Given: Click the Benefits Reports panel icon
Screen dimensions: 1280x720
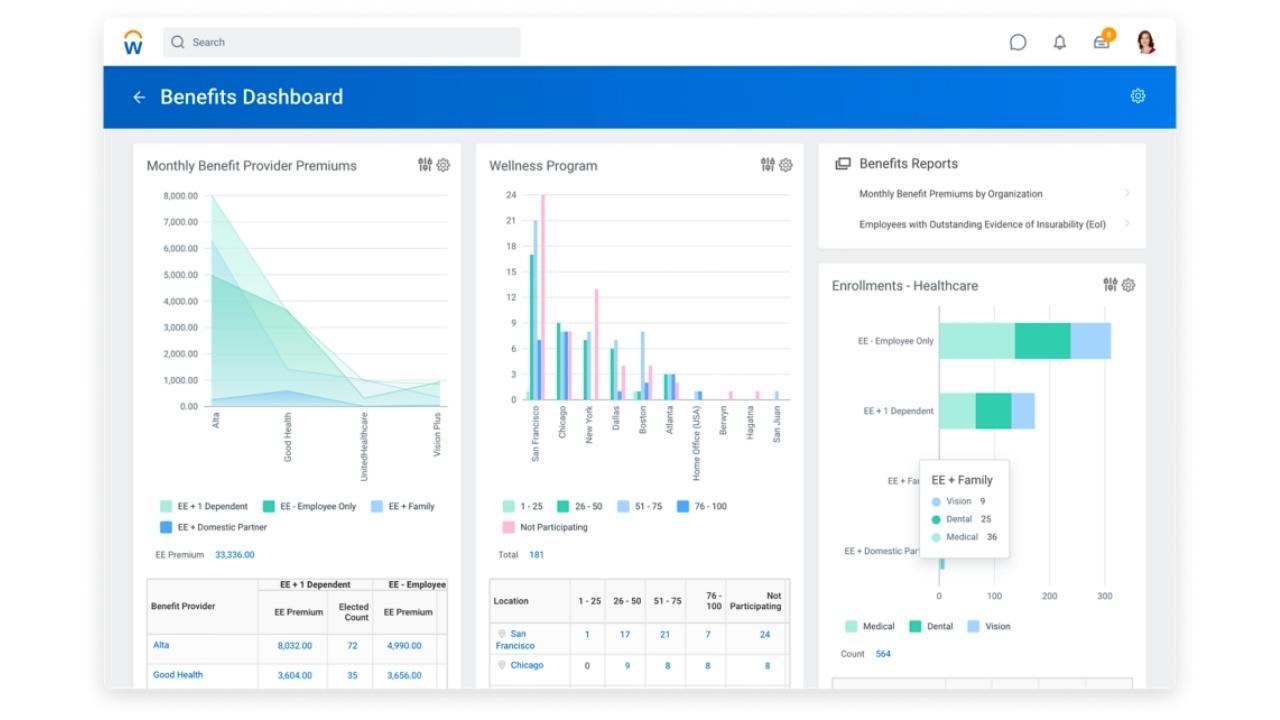Looking at the screenshot, I should click(843, 164).
